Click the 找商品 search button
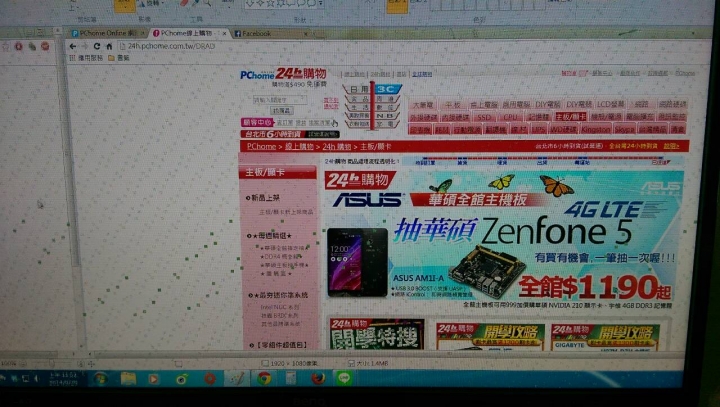Screen dimensions: 720x407 point(281,110)
